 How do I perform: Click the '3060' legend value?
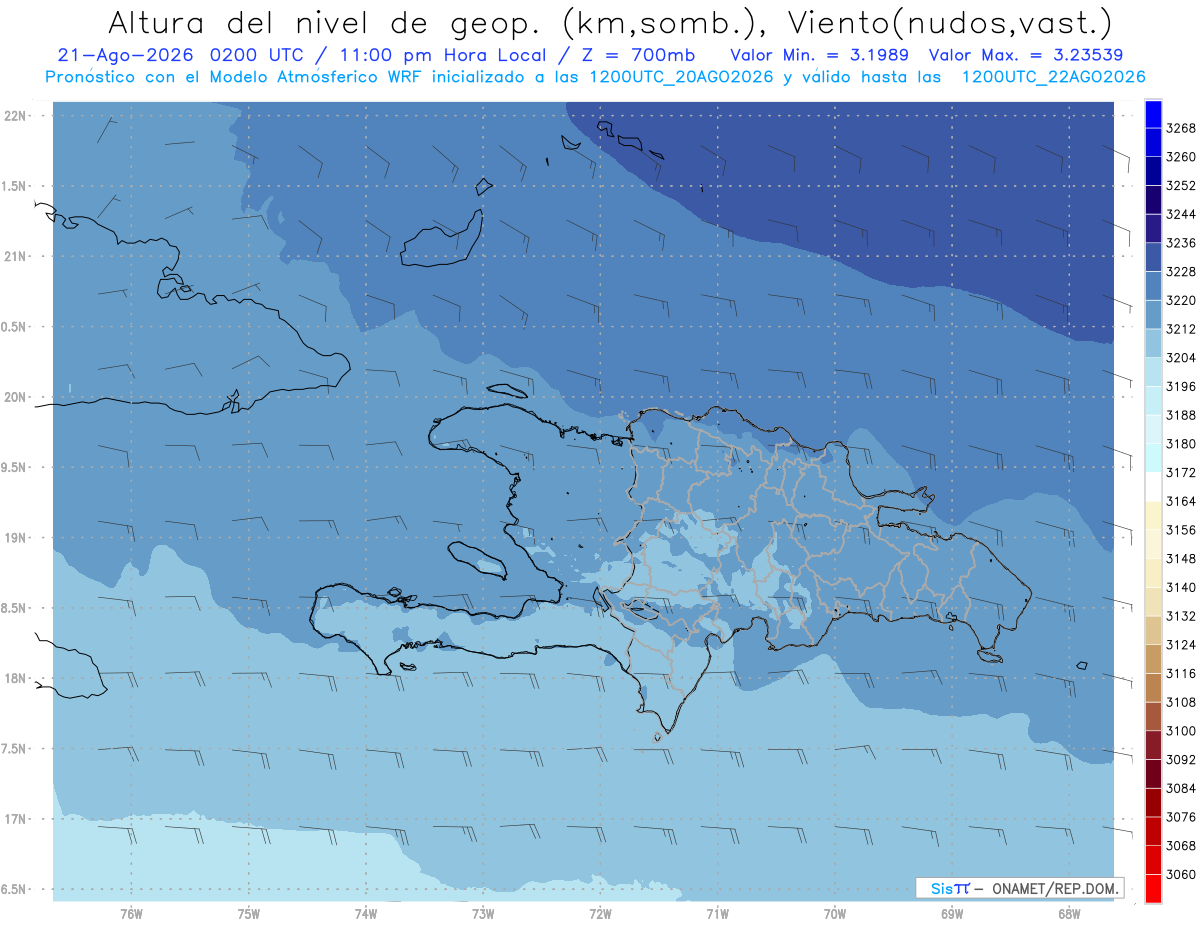click(1181, 874)
